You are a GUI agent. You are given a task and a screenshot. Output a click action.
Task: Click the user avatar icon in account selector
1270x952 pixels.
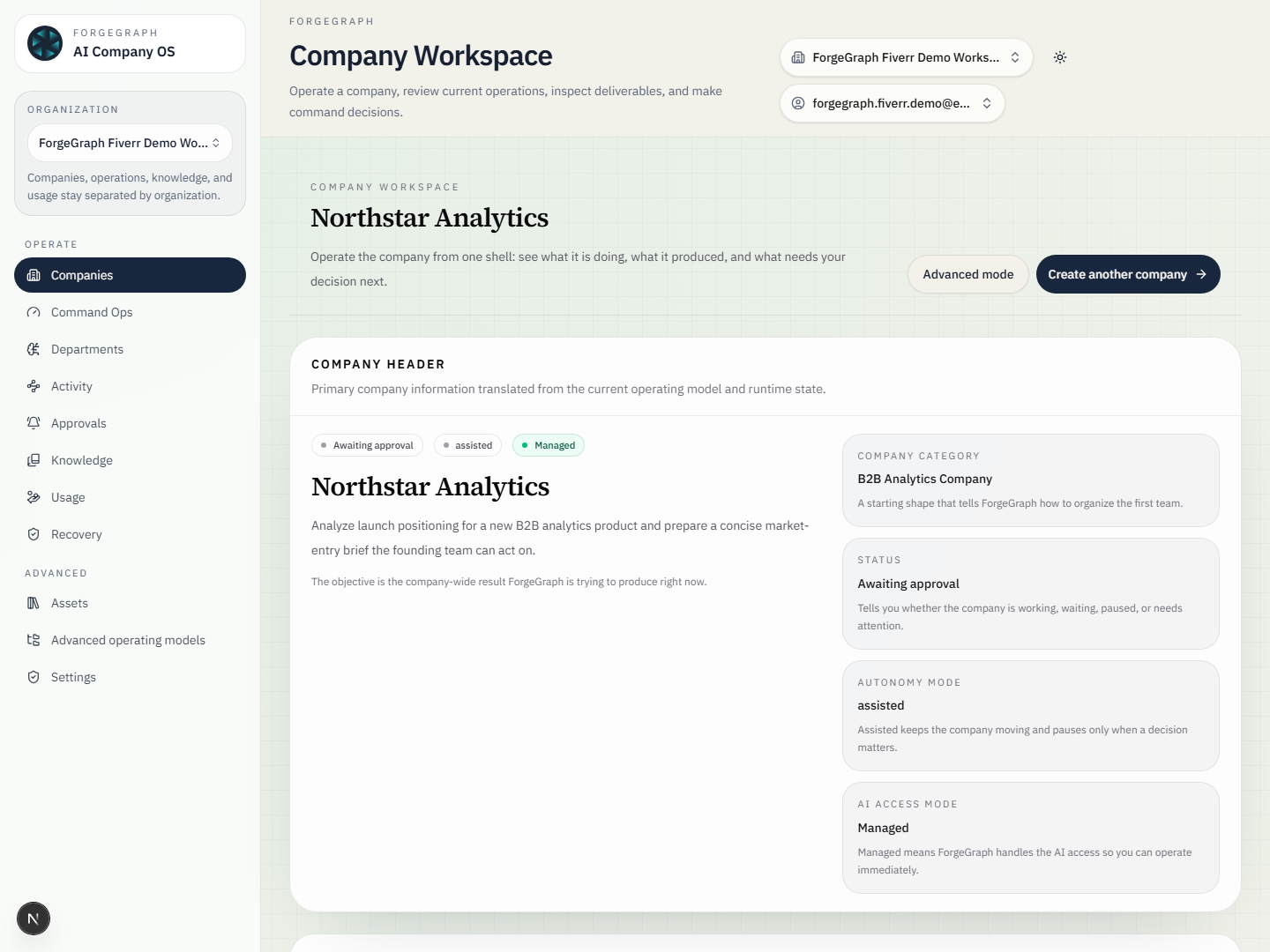point(798,103)
